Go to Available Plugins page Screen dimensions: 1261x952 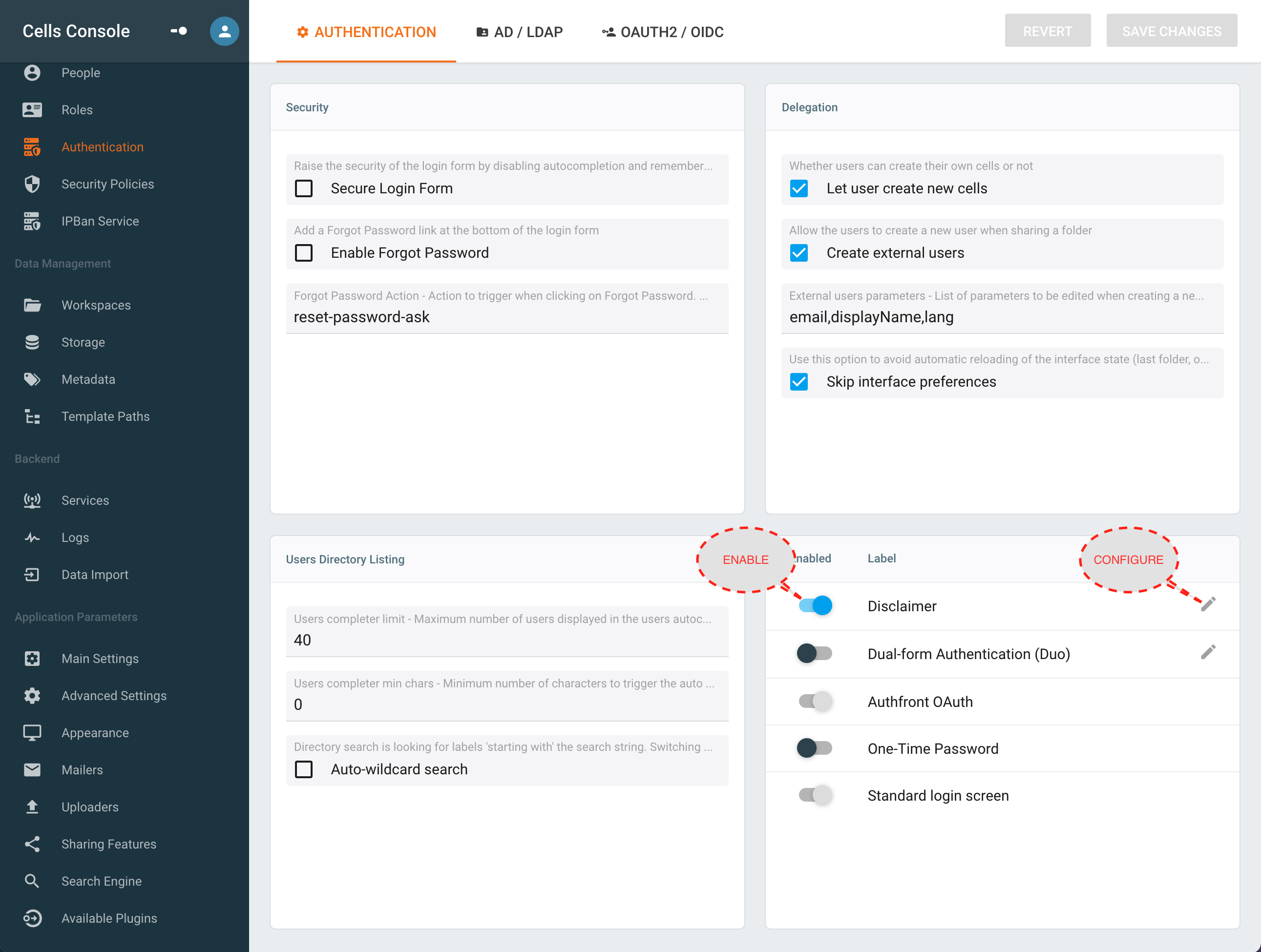[x=109, y=918]
